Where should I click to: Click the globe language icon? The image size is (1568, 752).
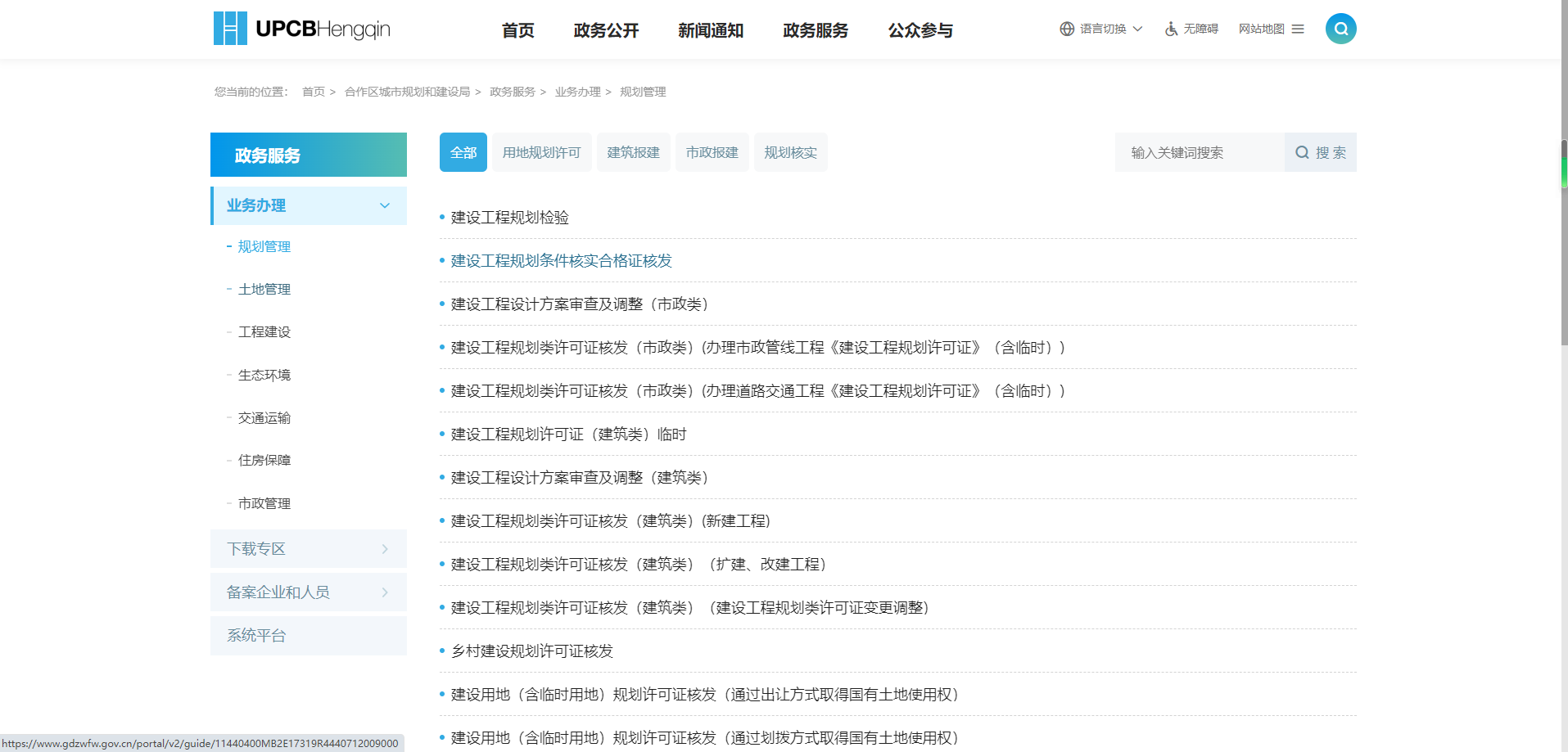coord(1066,29)
